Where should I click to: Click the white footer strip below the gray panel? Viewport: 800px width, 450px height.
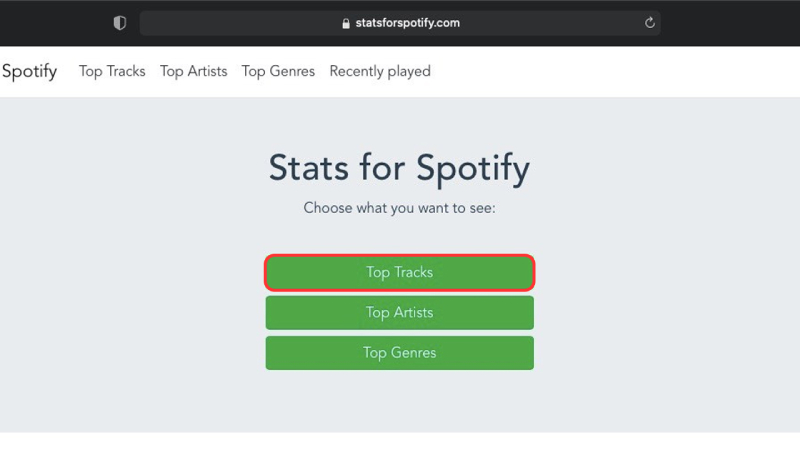click(x=400, y=441)
